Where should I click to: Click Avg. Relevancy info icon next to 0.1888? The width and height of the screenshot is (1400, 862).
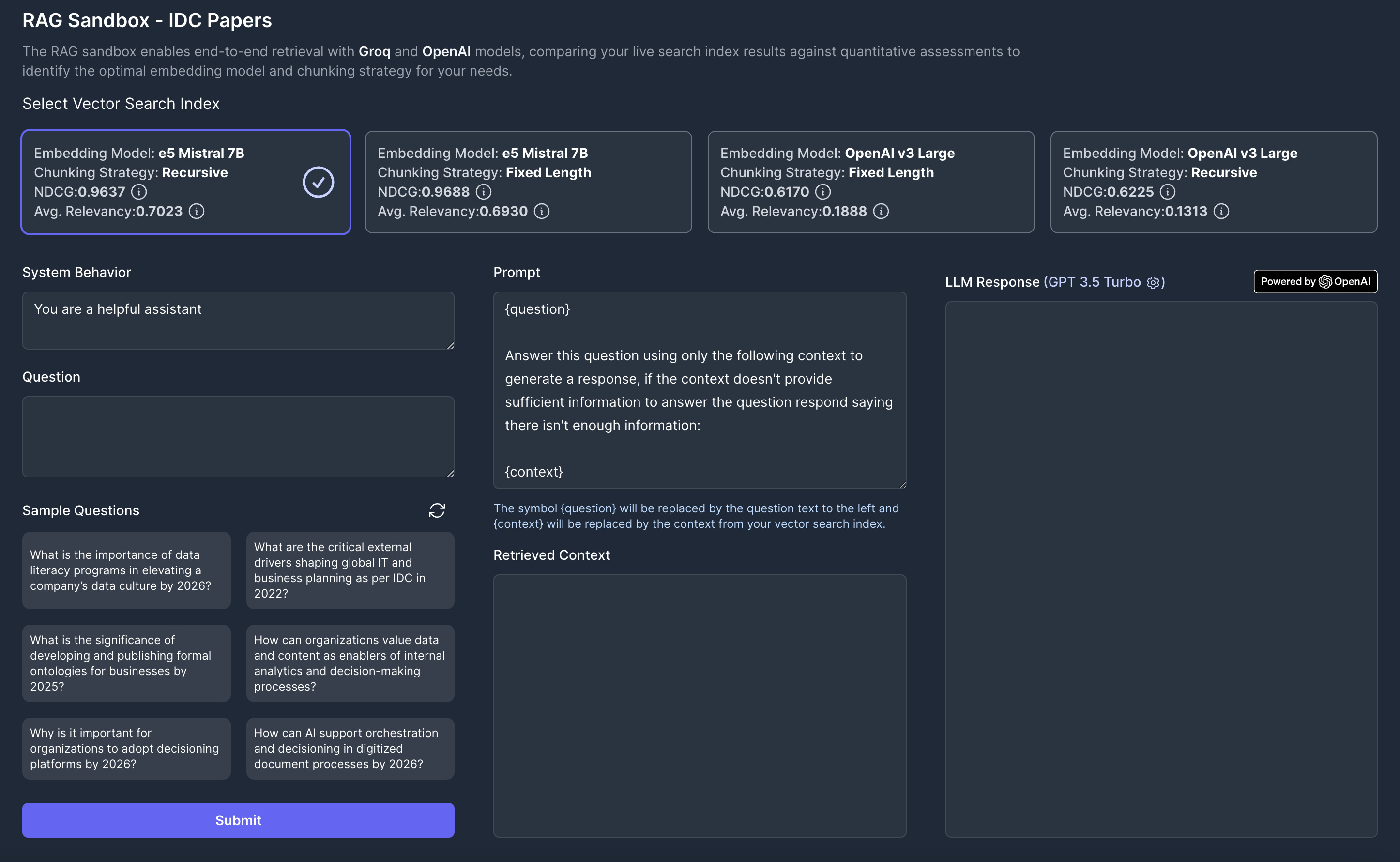[881, 211]
